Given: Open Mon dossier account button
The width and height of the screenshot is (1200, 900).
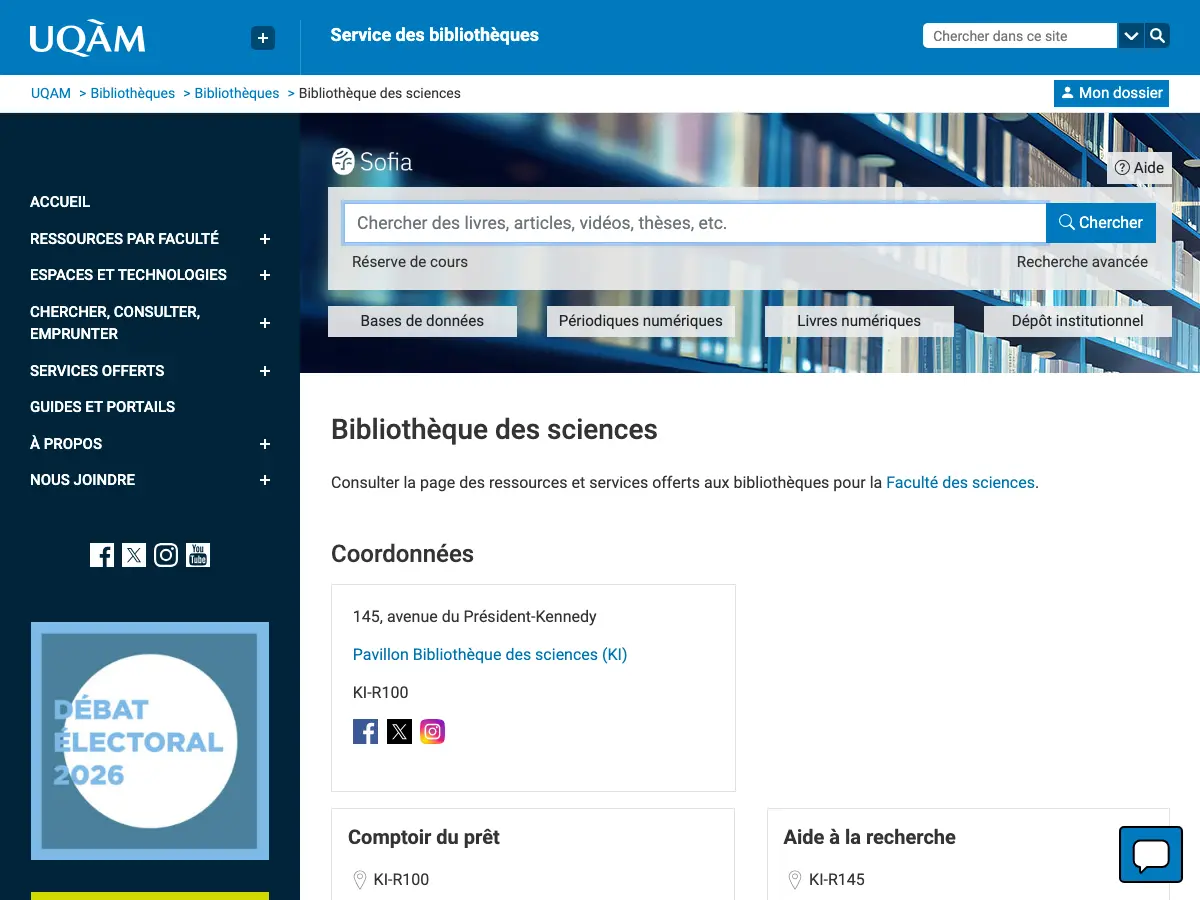Looking at the screenshot, I should pyautogui.click(x=1111, y=93).
